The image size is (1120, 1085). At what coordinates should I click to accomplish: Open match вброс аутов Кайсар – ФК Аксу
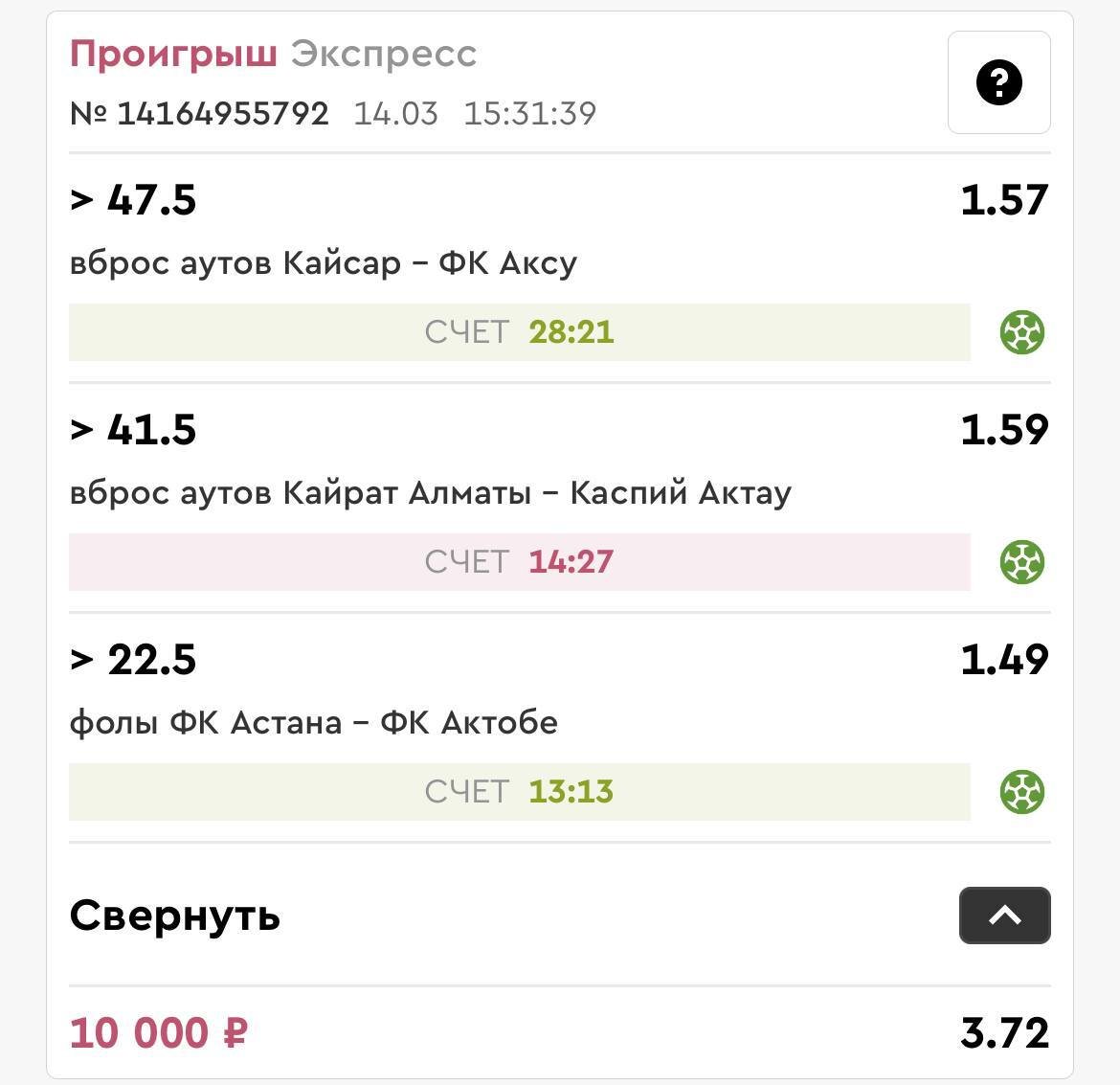(x=324, y=262)
